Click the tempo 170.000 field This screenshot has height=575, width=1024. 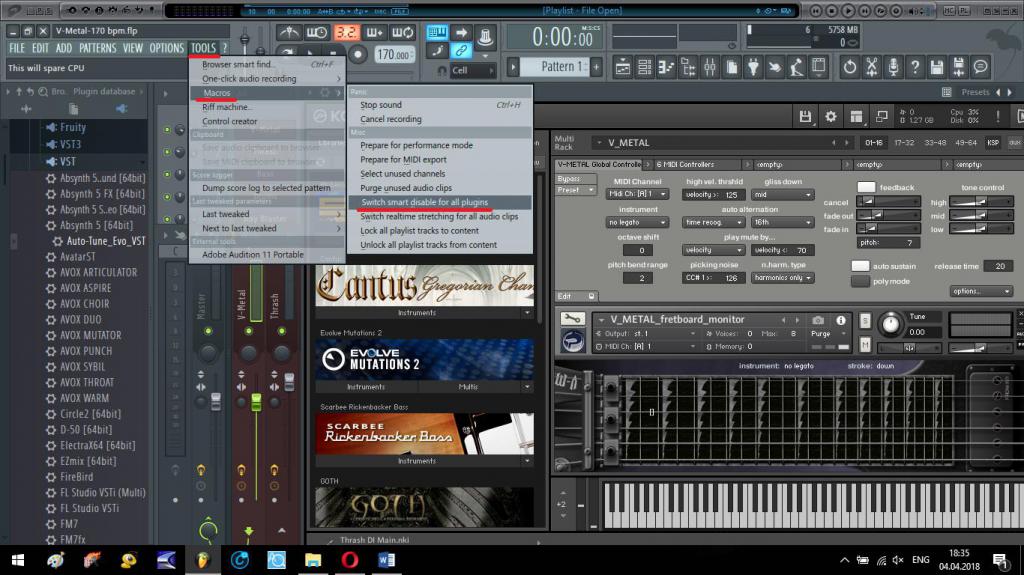pyautogui.click(x=394, y=55)
